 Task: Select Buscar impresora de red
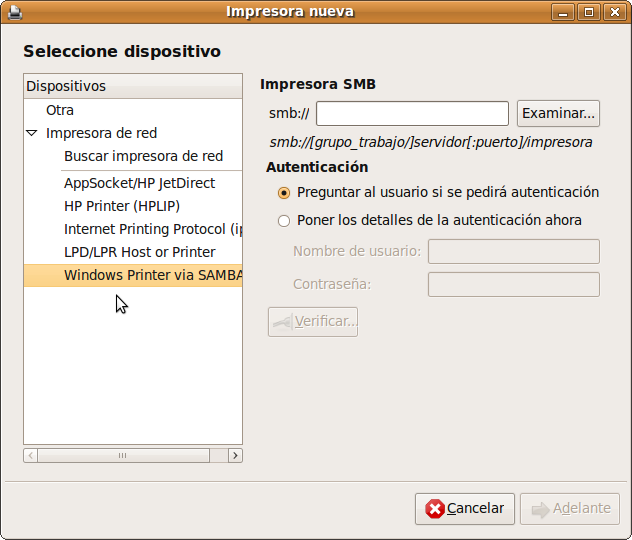pos(143,156)
